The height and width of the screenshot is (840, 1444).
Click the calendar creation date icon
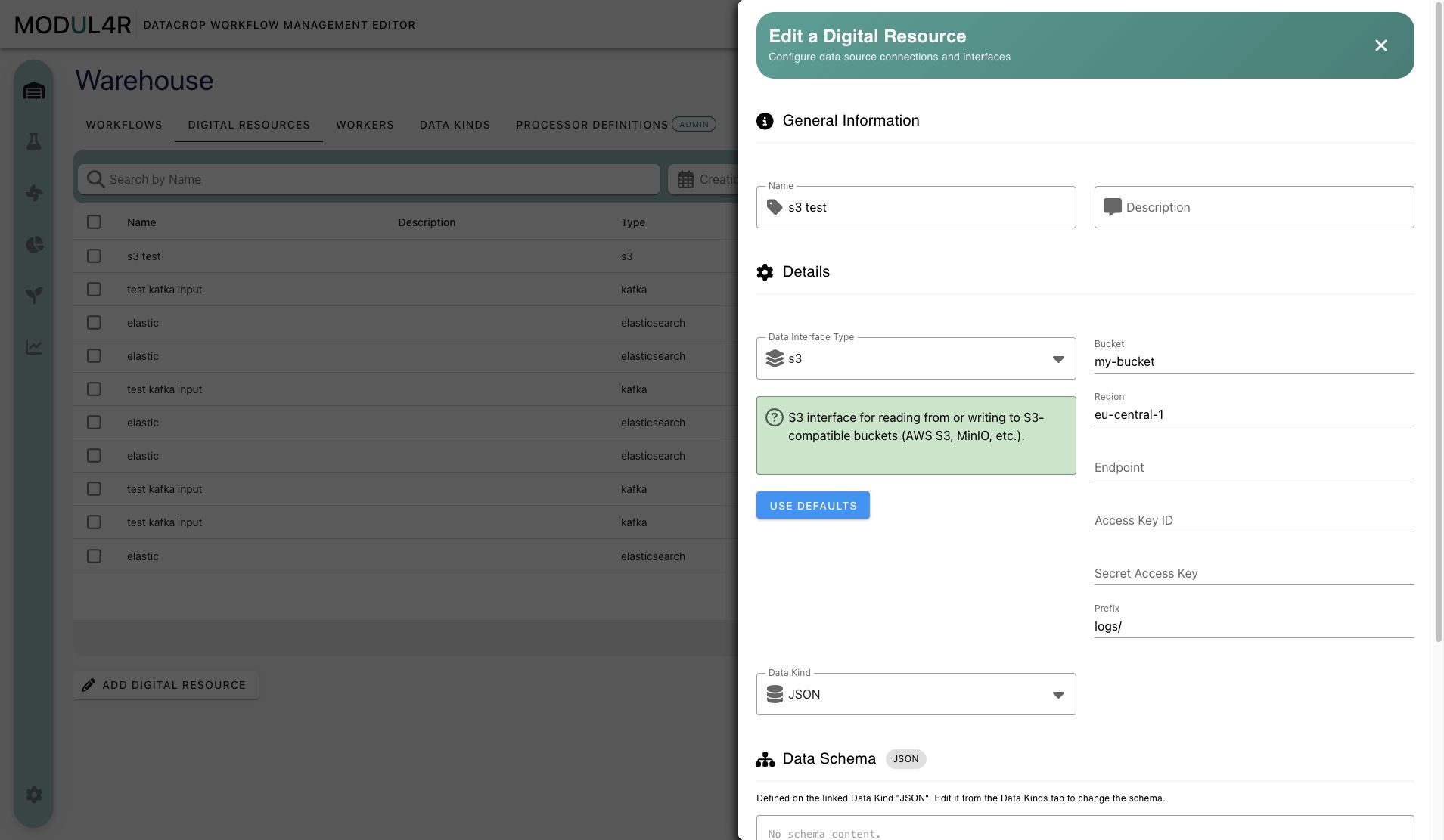pyautogui.click(x=685, y=179)
